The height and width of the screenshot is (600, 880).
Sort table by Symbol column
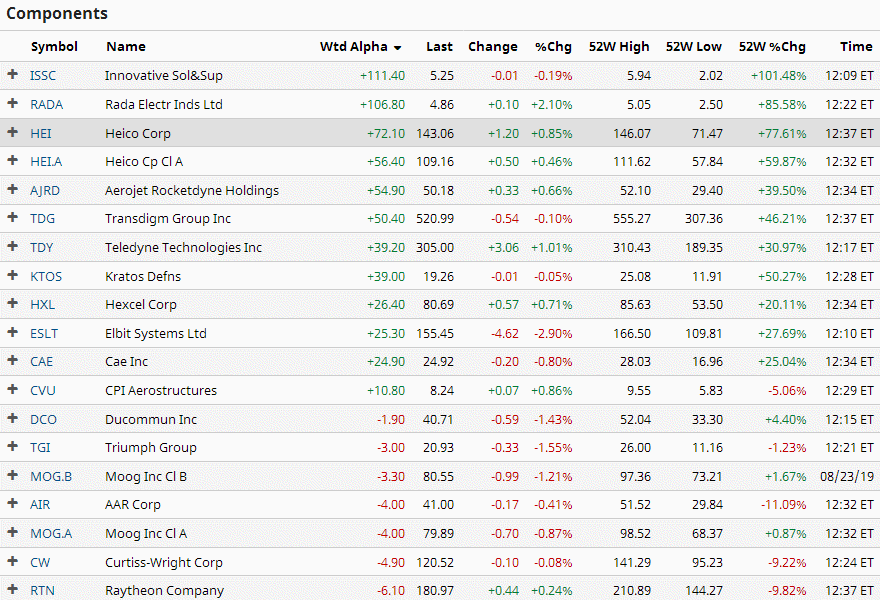coord(54,47)
